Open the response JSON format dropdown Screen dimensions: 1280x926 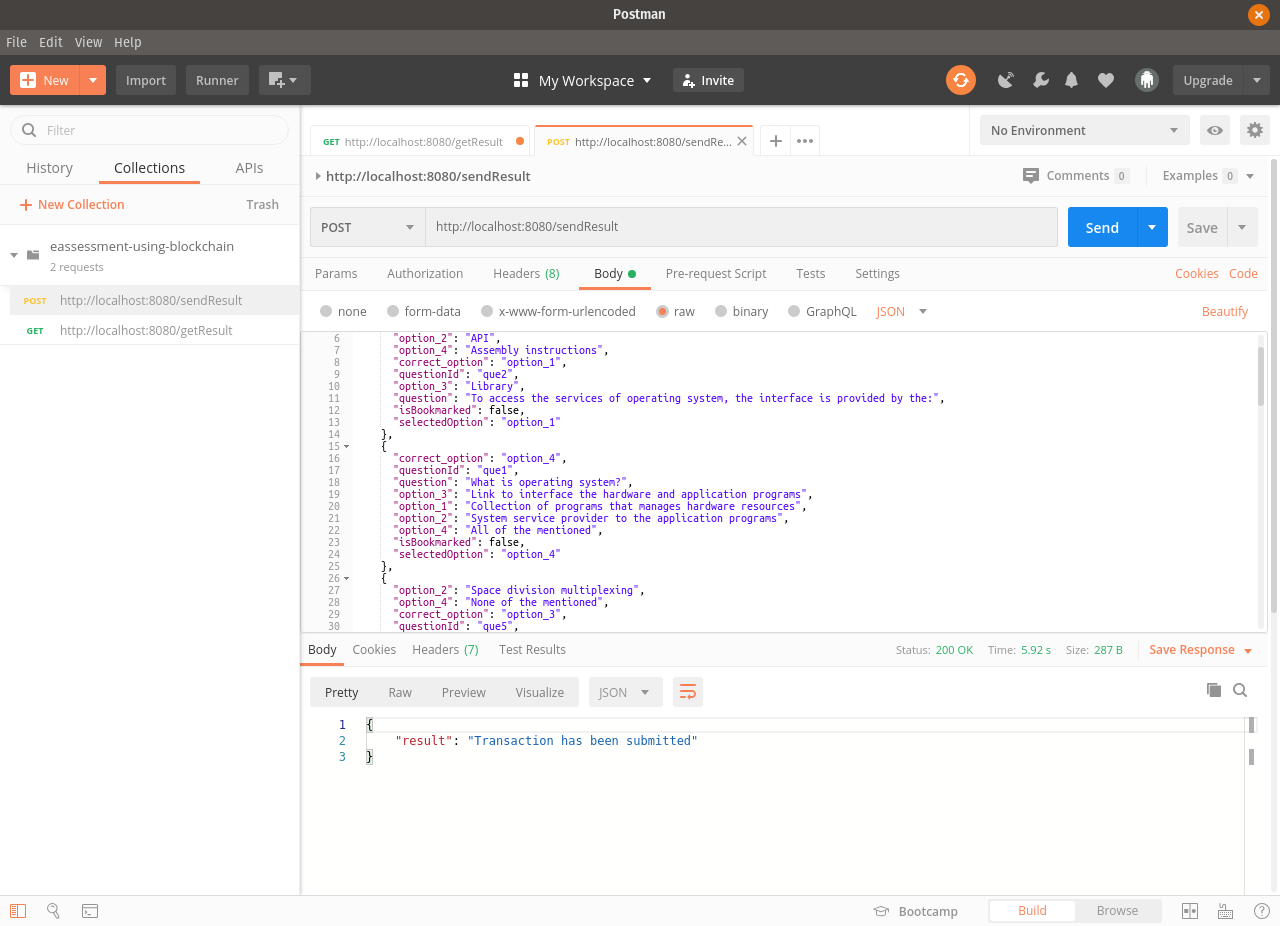pyautogui.click(x=625, y=692)
